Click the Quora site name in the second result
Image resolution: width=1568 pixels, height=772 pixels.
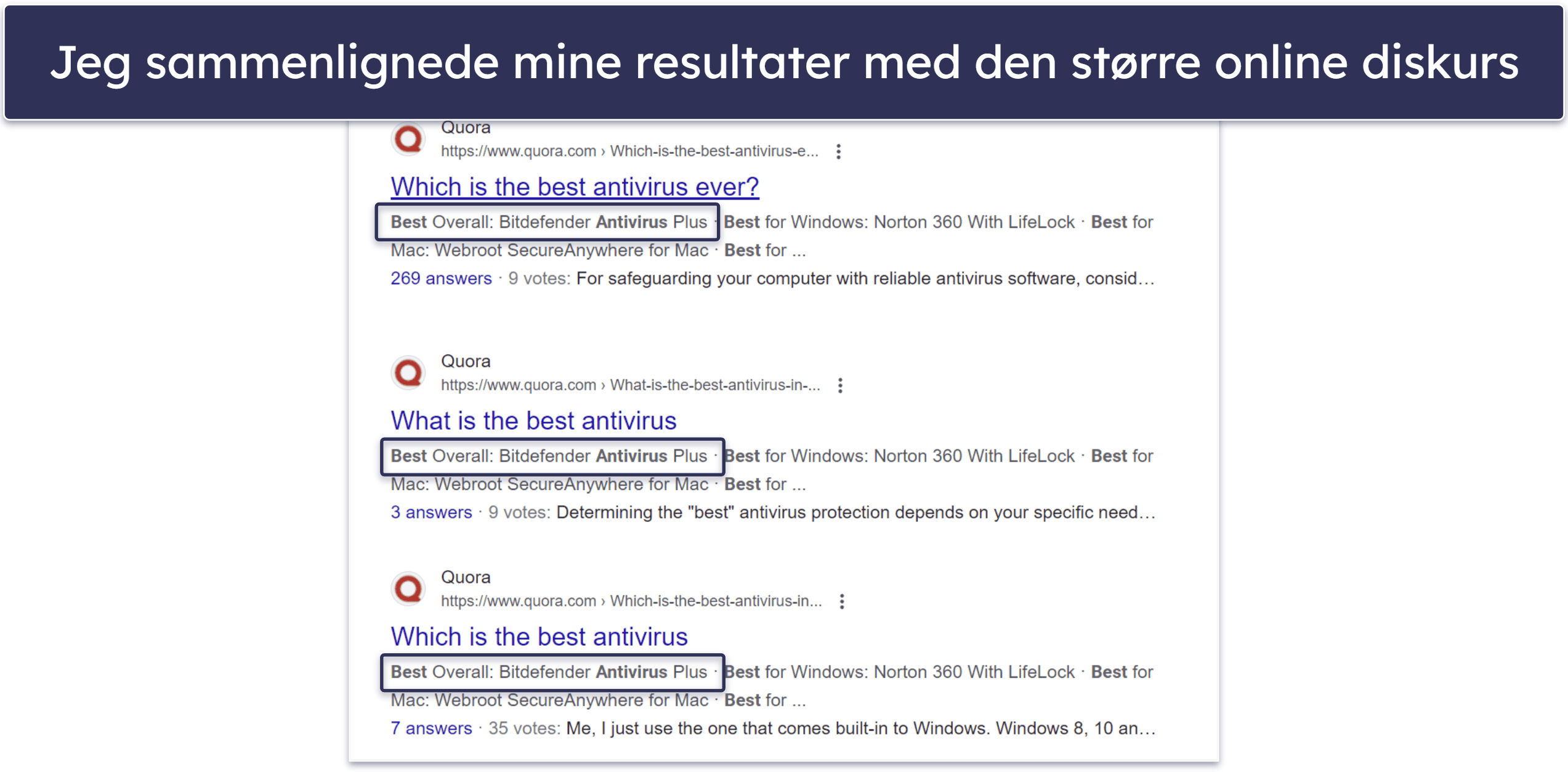coord(466,361)
